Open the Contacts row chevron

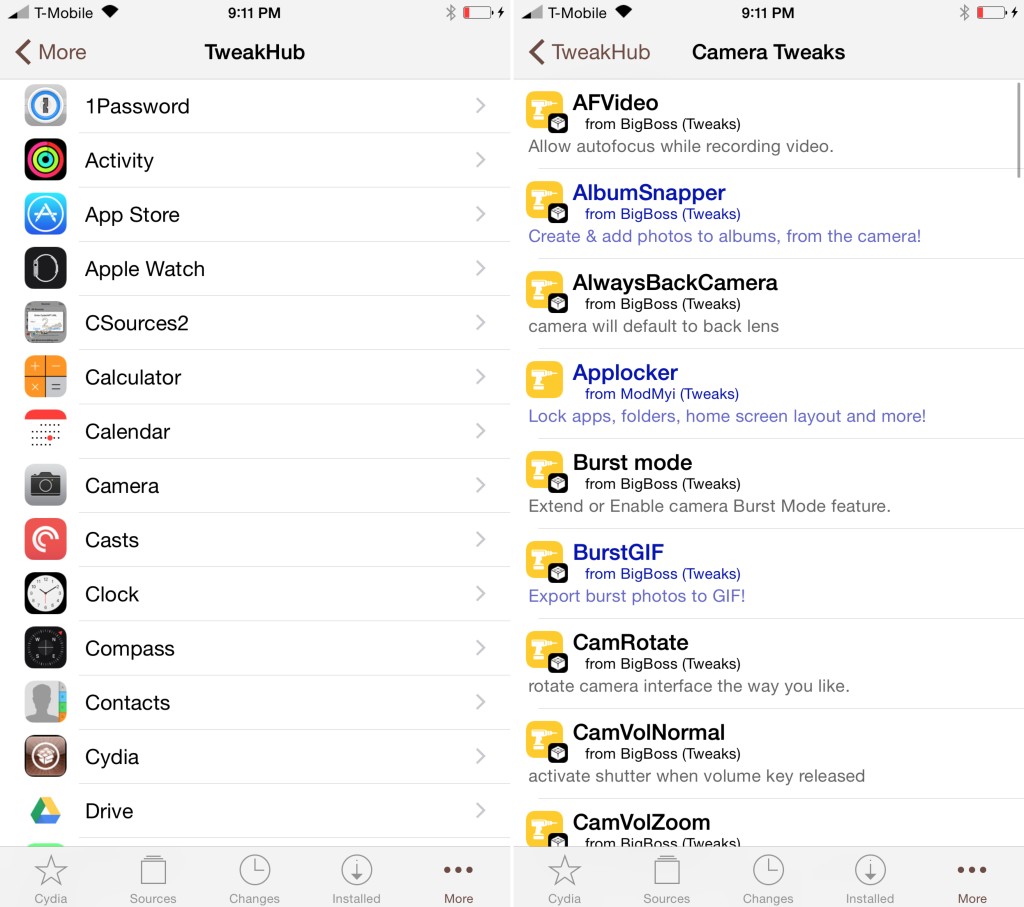481,701
